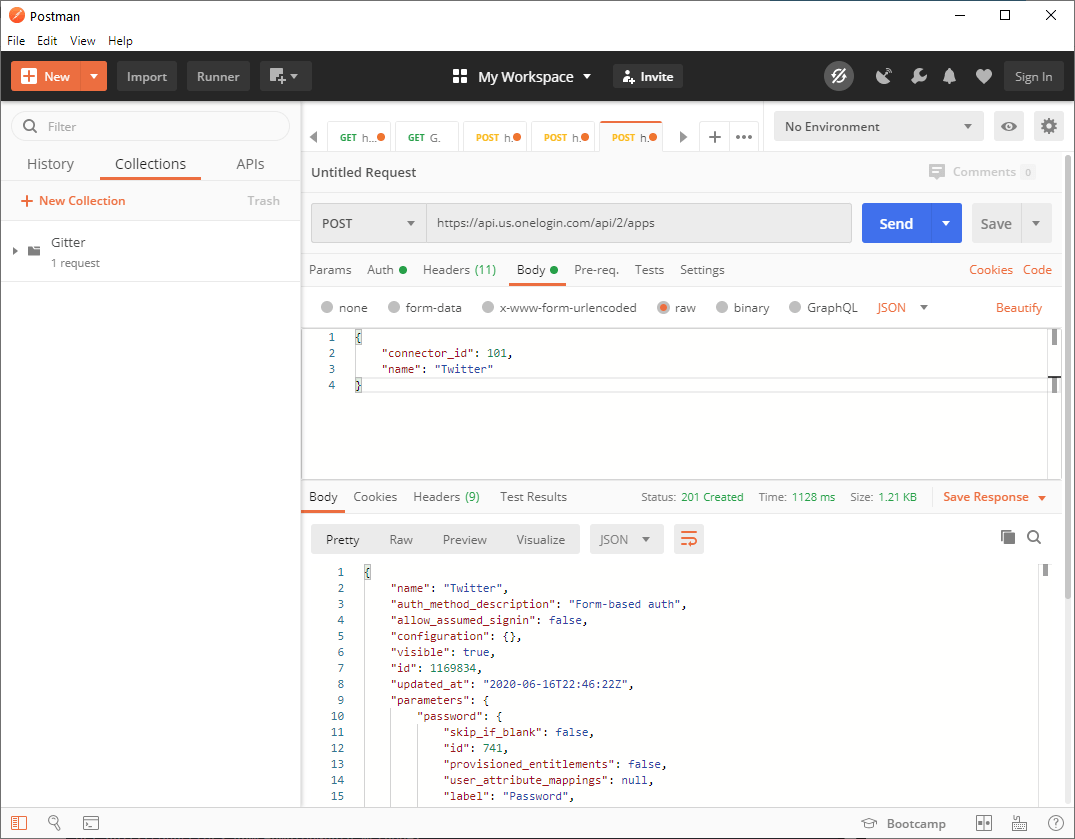
Task: Toggle the sidebar visibility in status bar
Action: click(20, 822)
